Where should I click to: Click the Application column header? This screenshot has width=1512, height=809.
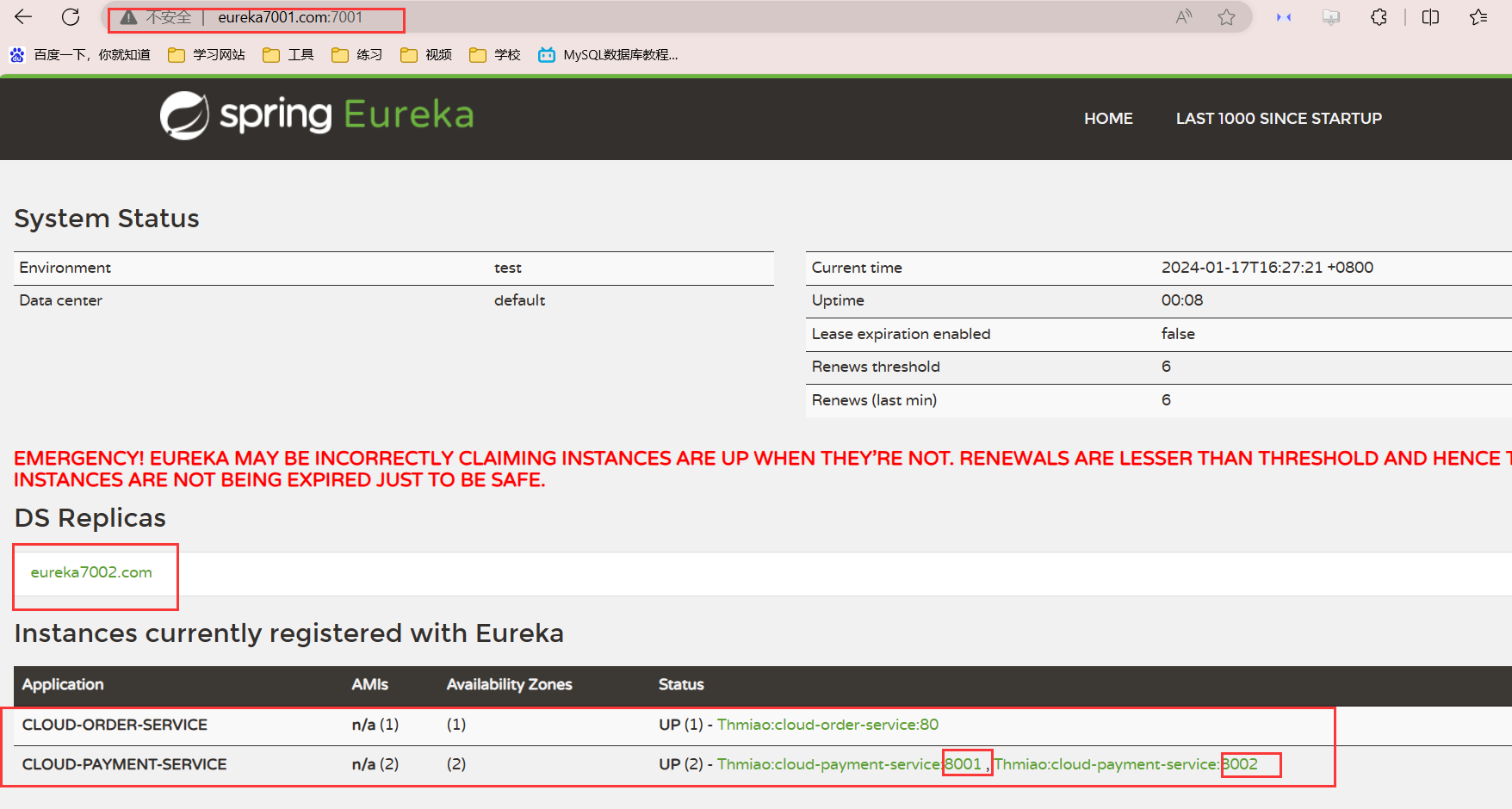[63, 684]
